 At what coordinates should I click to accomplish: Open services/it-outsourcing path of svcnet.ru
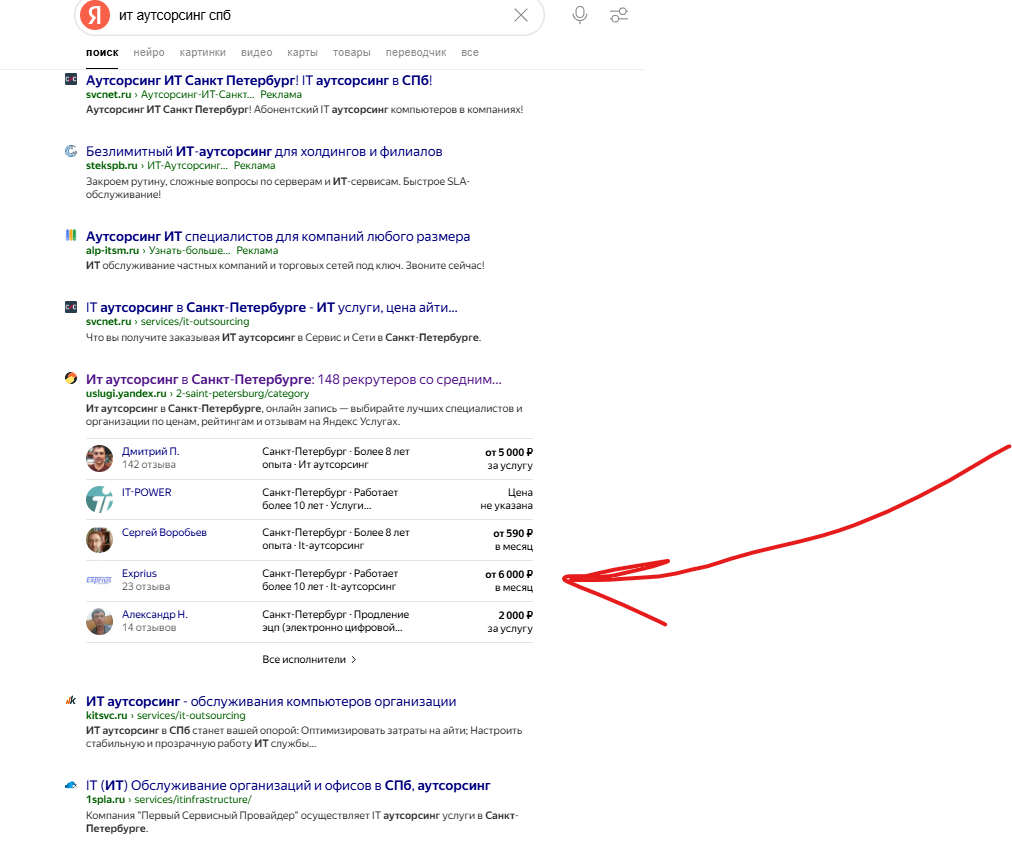click(195, 321)
